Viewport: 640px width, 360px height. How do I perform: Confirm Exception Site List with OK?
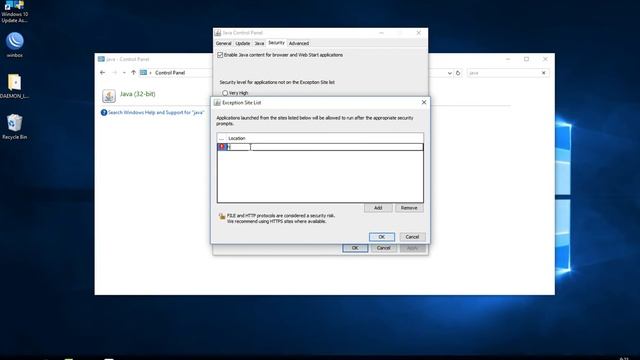pos(382,237)
